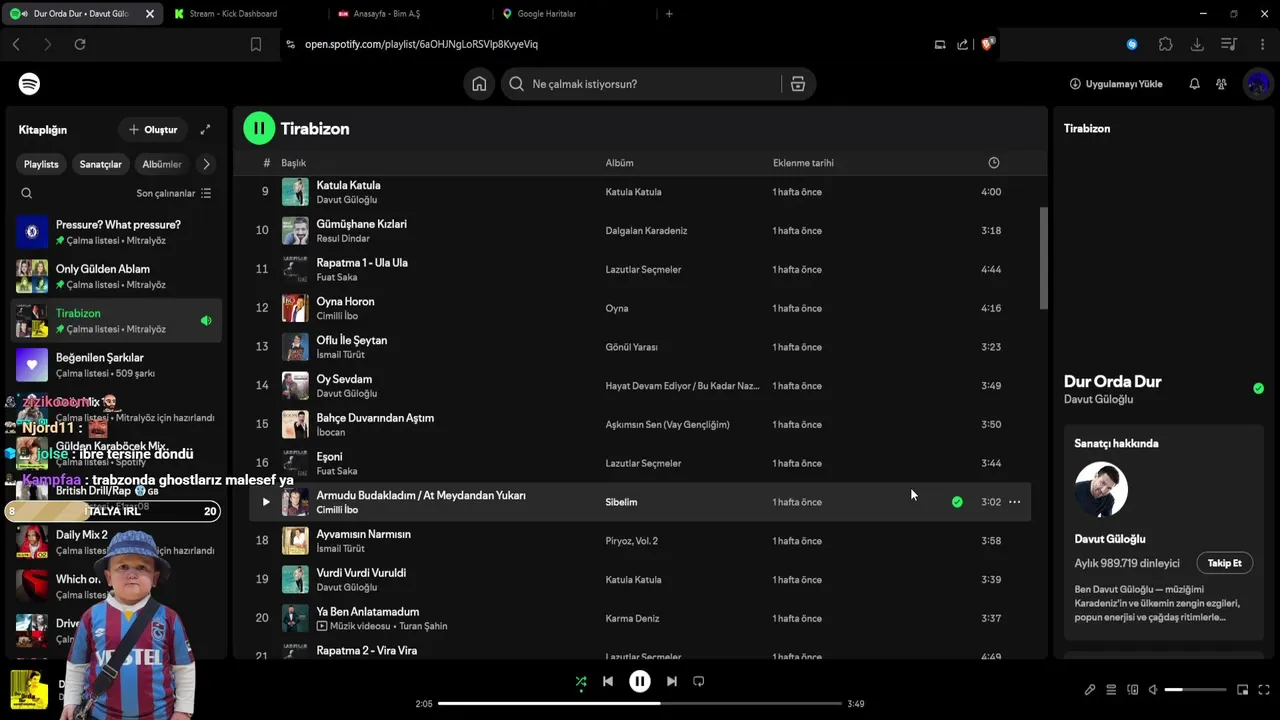Image resolution: width=1280 pixels, height=720 pixels.
Task: Open the play queue icon
Action: tap(1111, 690)
